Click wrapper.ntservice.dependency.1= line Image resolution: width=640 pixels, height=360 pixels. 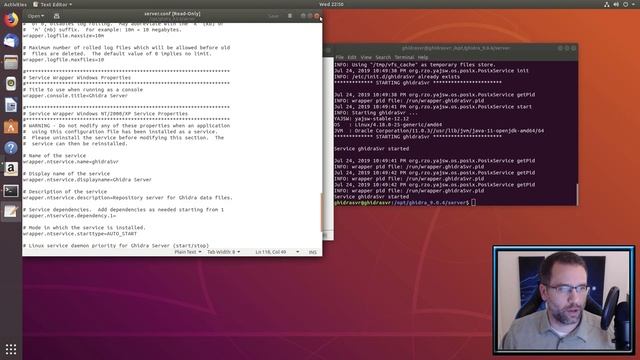coord(69,216)
